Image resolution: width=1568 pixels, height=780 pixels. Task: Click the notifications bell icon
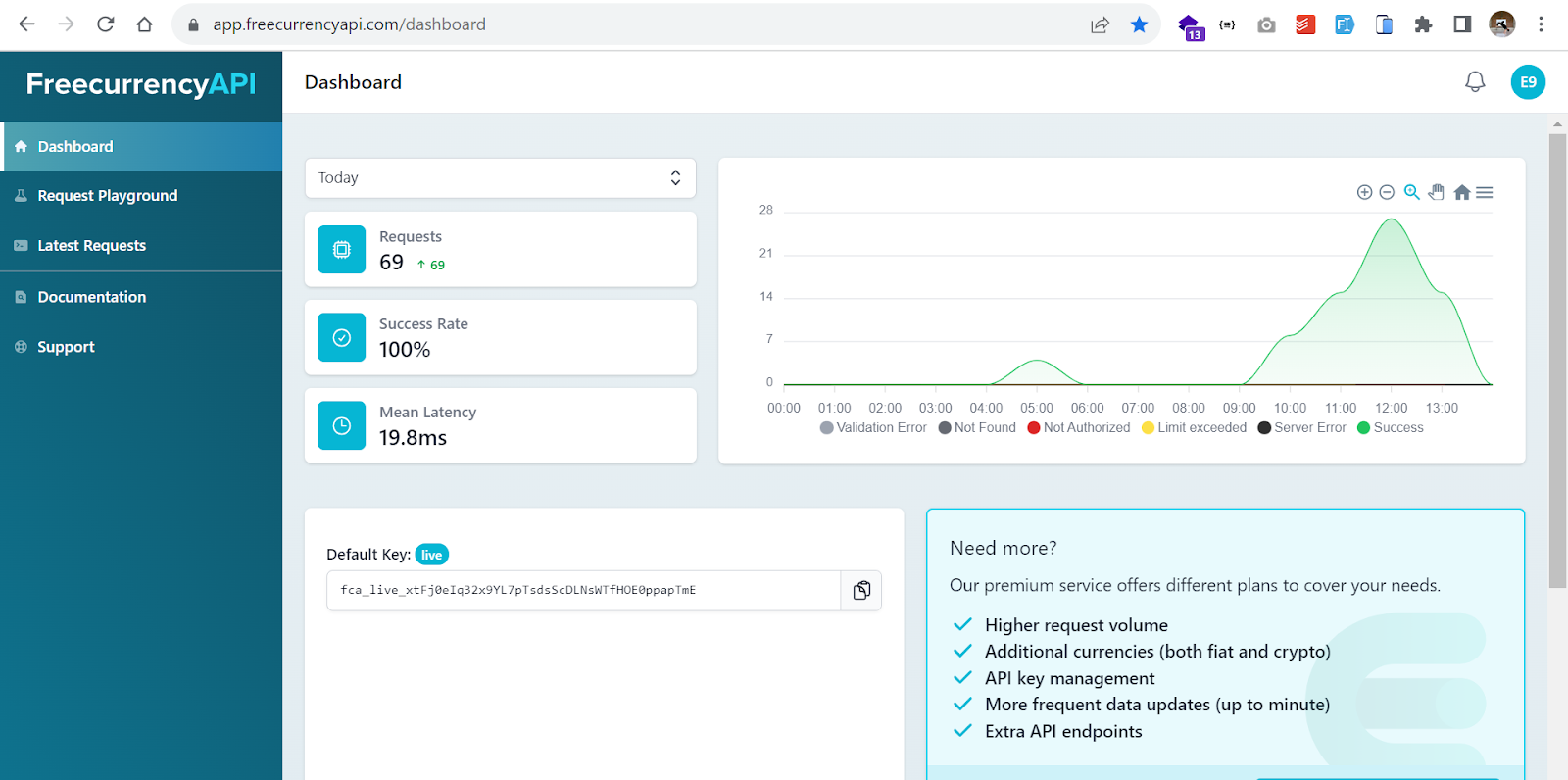pyautogui.click(x=1475, y=82)
